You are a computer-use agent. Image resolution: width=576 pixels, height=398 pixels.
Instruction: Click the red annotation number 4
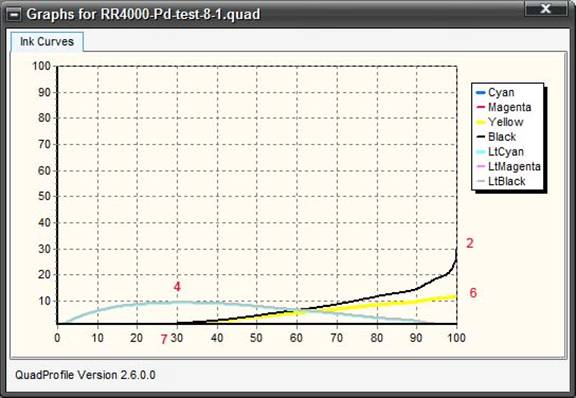pyautogui.click(x=177, y=287)
